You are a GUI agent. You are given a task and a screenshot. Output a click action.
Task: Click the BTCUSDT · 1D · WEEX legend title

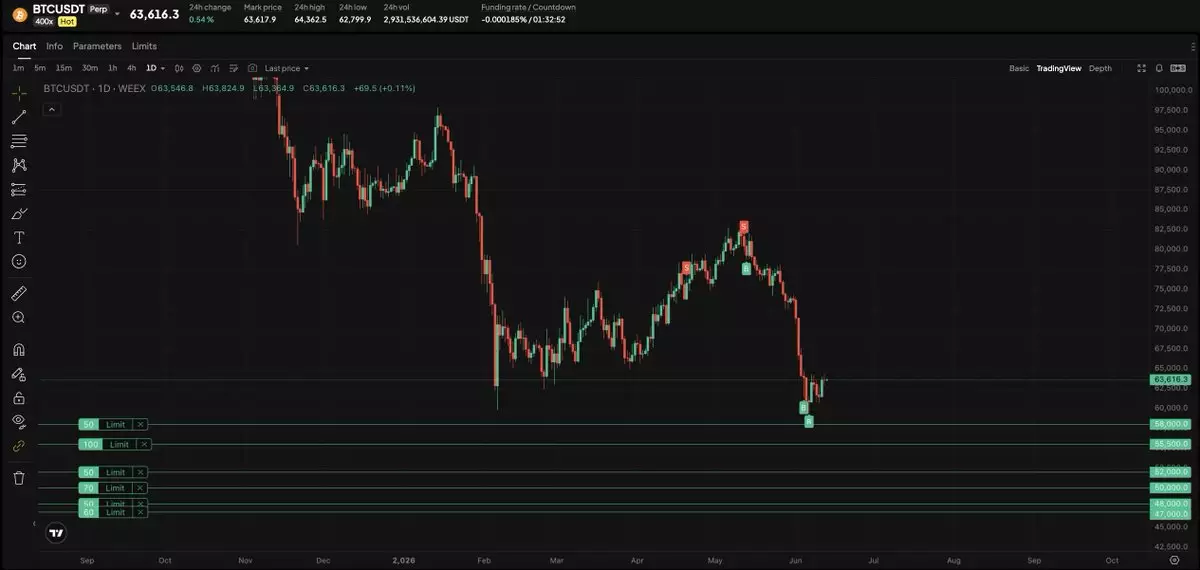click(94, 88)
